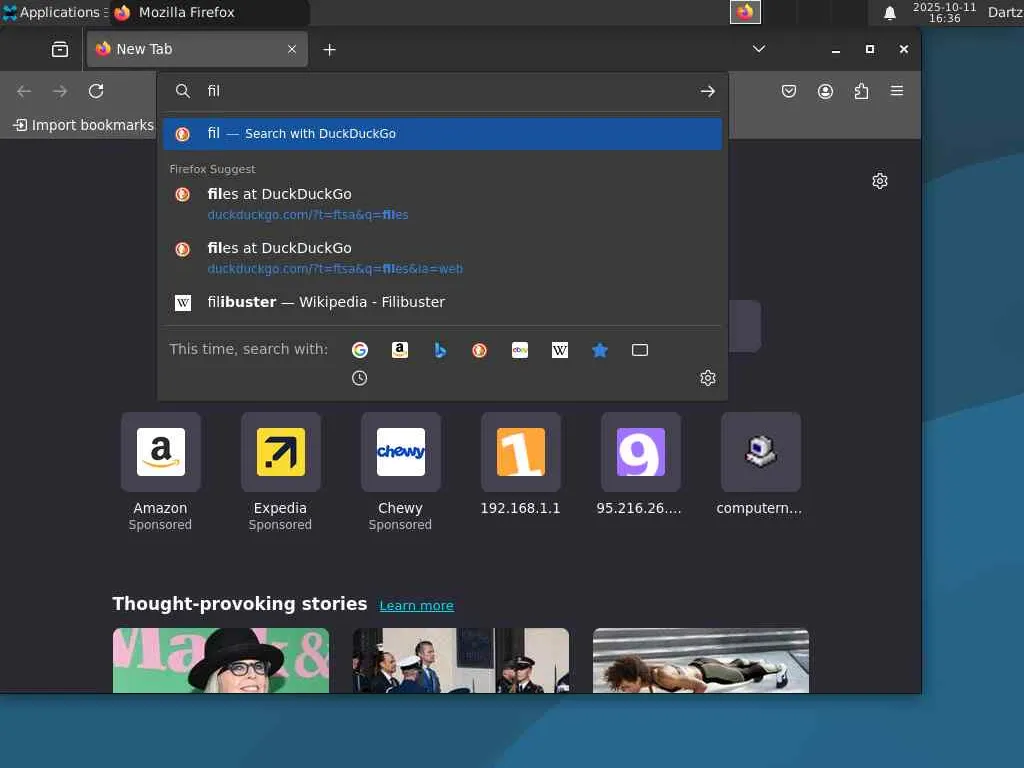Close the New Tab tab
Screen dimensions: 1024x768
(x=292, y=49)
